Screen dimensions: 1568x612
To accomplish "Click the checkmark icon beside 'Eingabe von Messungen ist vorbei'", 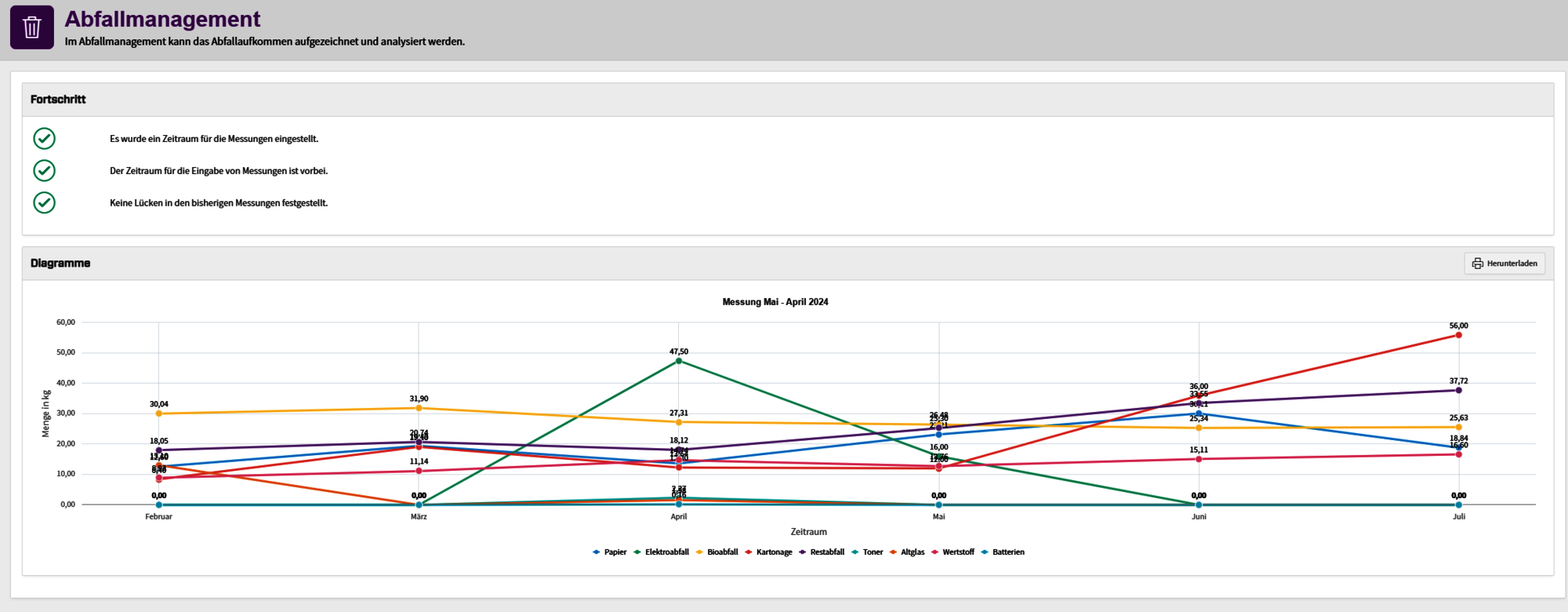I will (45, 170).
